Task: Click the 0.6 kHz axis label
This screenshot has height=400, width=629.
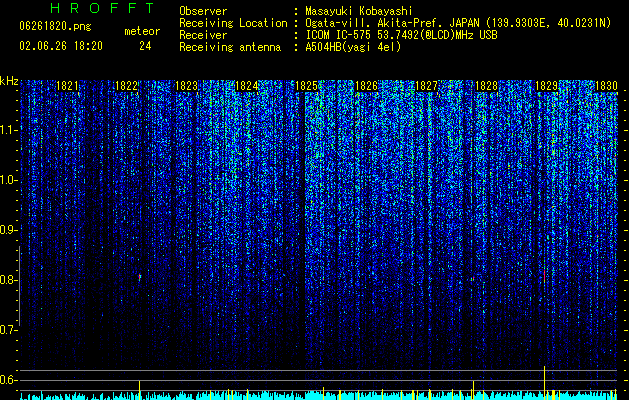Action: tap(8, 380)
